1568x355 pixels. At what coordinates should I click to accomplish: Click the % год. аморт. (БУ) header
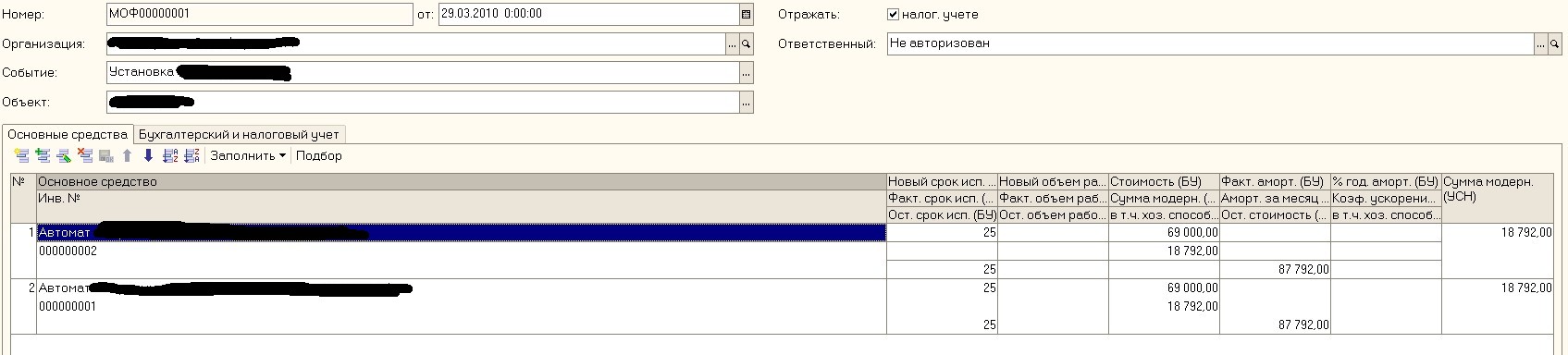click(x=1386, y=181)
